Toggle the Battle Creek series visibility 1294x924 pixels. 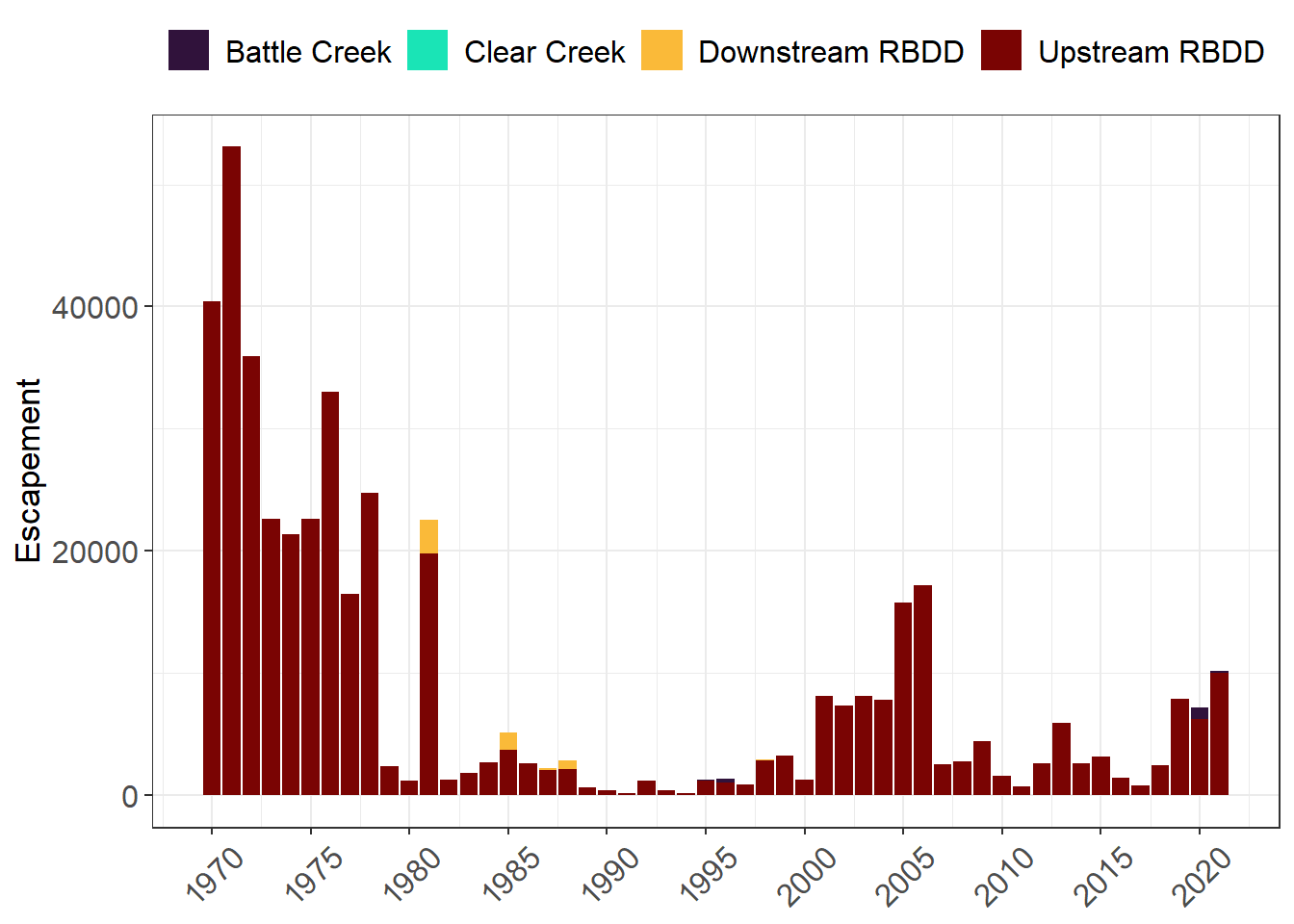(189, 51)
